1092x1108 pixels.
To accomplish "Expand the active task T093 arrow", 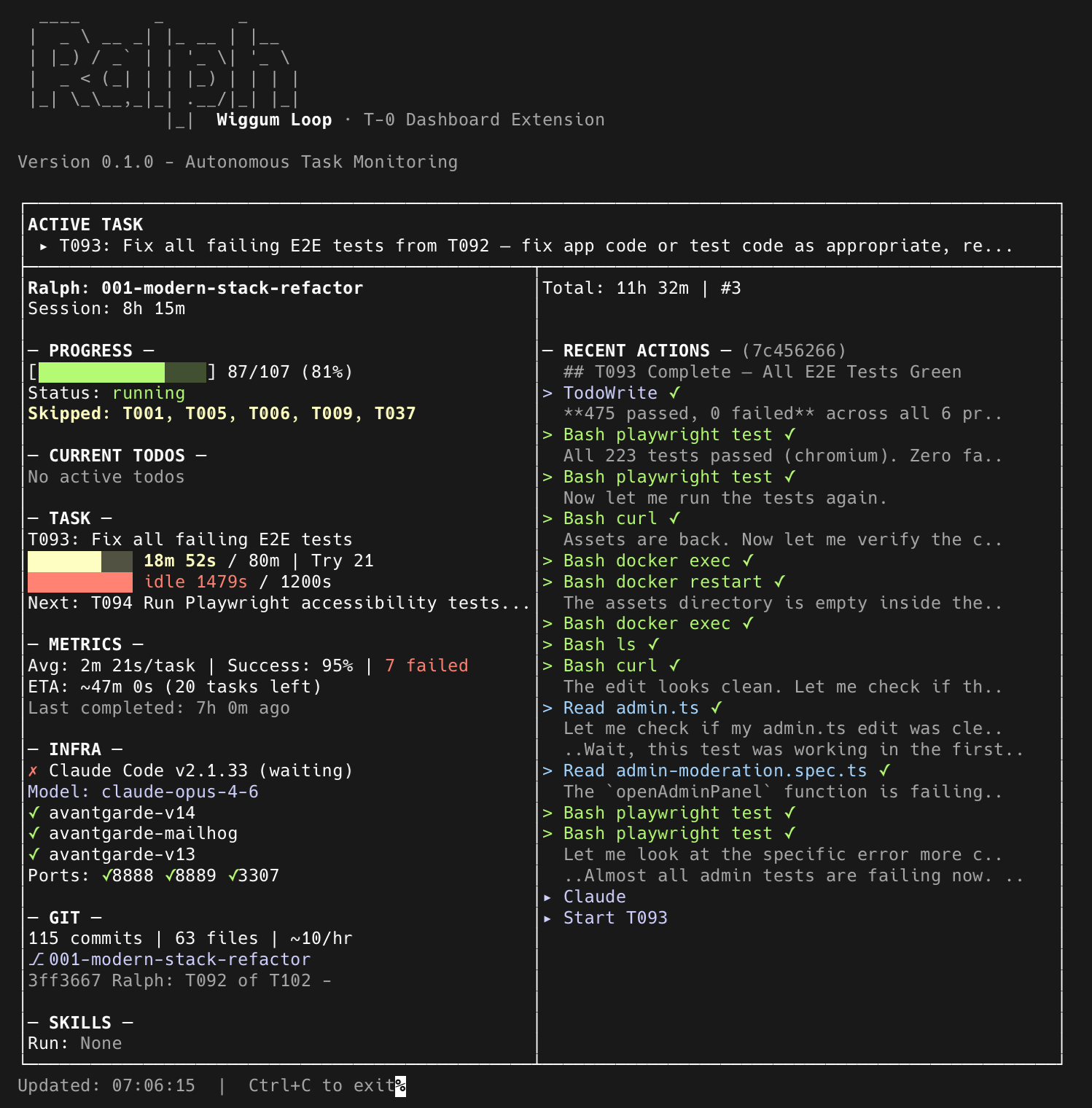I will [44, 246].
